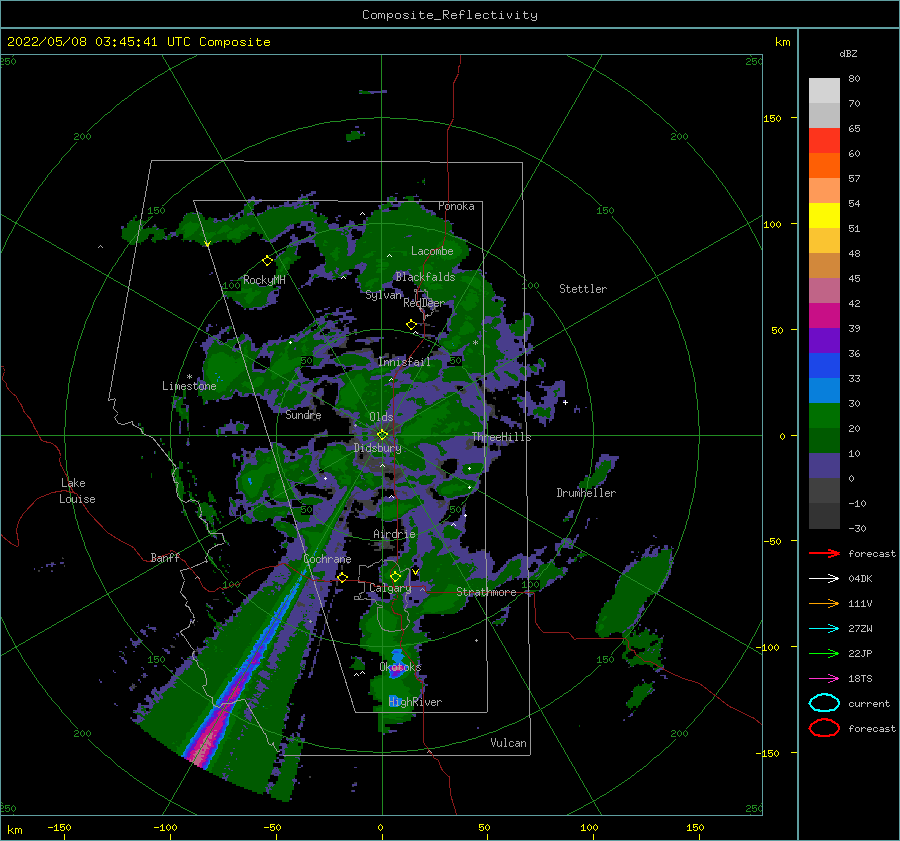Viewport: 900px width, 841px height.
Task: Click the yellow 54 dBZ color swatch
Action: (824, 216)
